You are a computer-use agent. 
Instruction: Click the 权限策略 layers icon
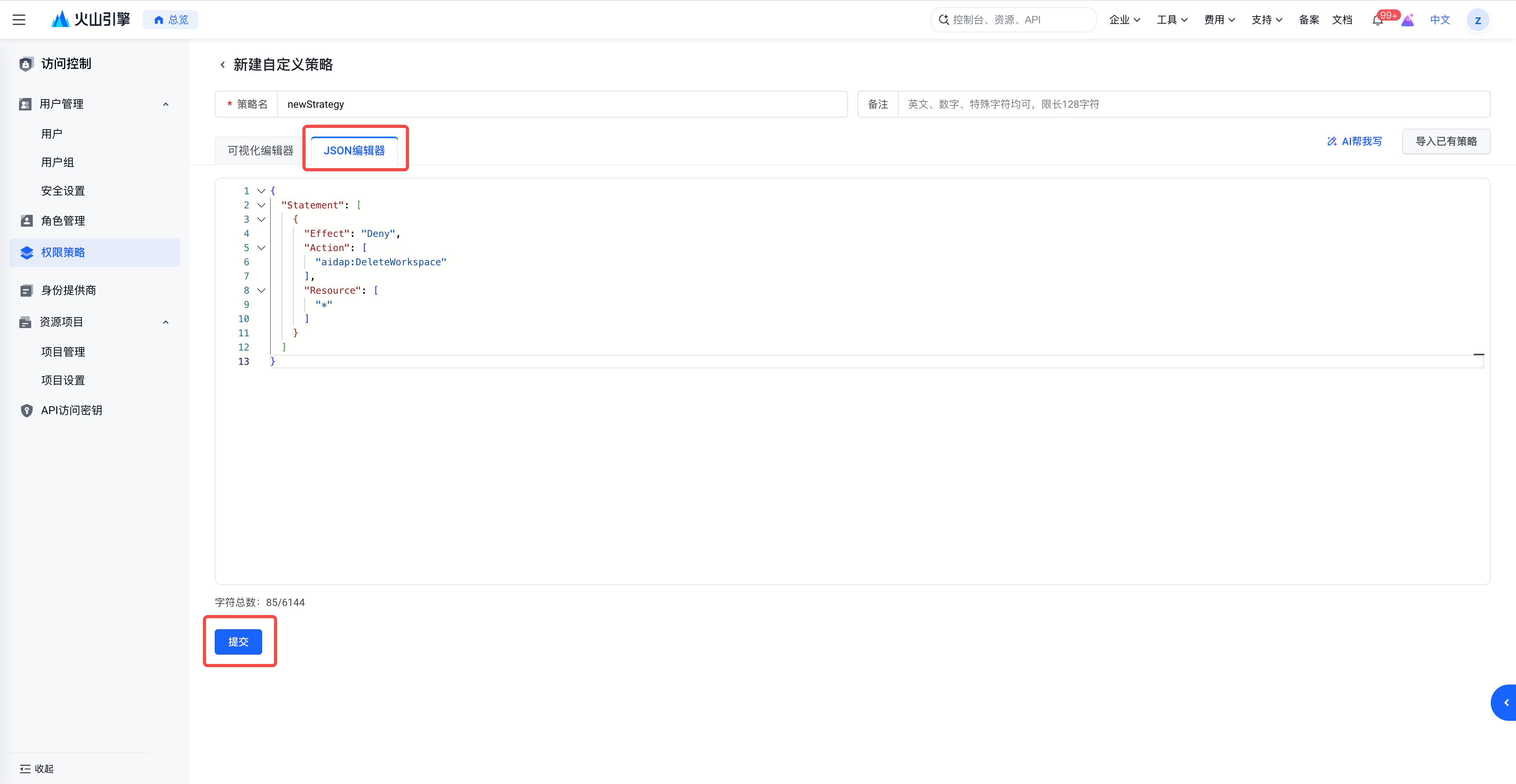[x=26, y=253]
